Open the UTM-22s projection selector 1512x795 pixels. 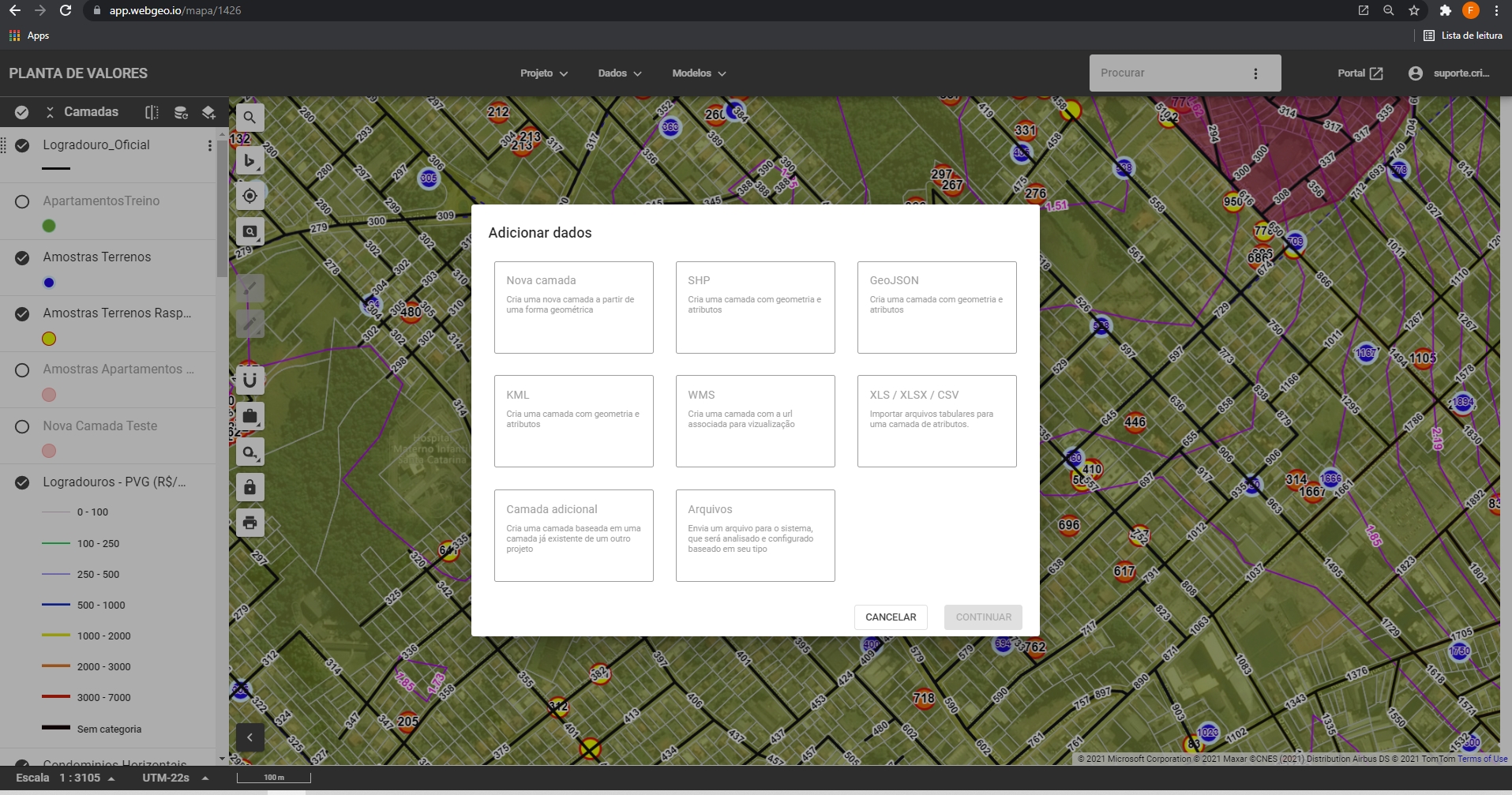(x=175, y=778)
